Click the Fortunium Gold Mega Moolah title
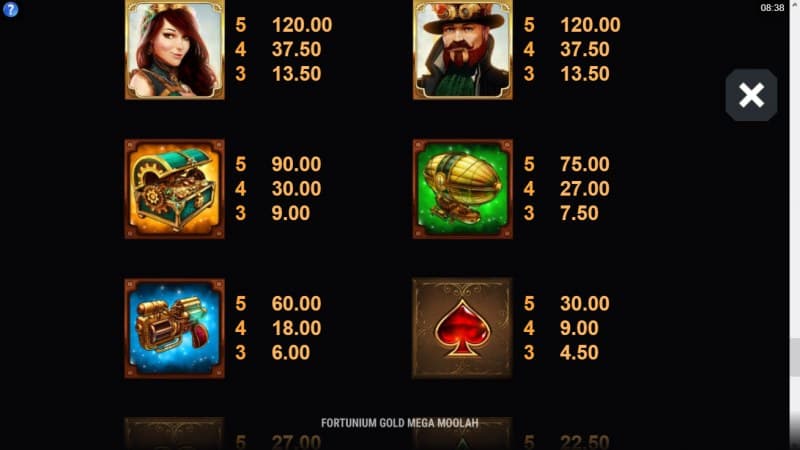Image resolution: width=800 pixels, height=450 pixels. pos(399,423)
